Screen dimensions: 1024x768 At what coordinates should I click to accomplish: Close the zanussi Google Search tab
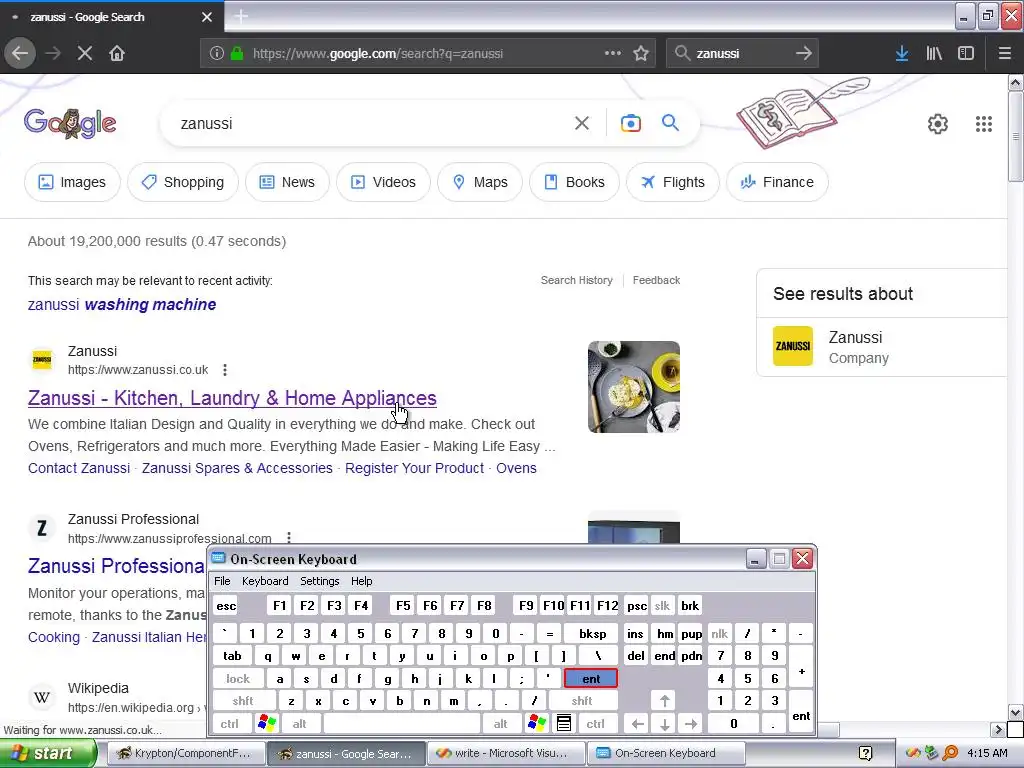[x=207, y=17]
